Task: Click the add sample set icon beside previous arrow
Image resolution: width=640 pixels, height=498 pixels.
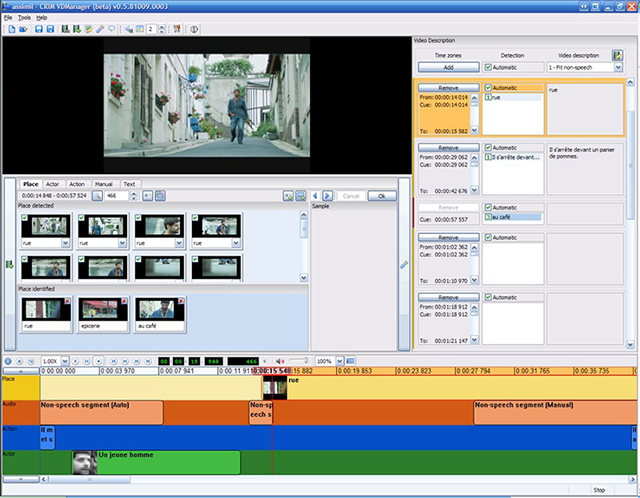Action: point(301,196)
